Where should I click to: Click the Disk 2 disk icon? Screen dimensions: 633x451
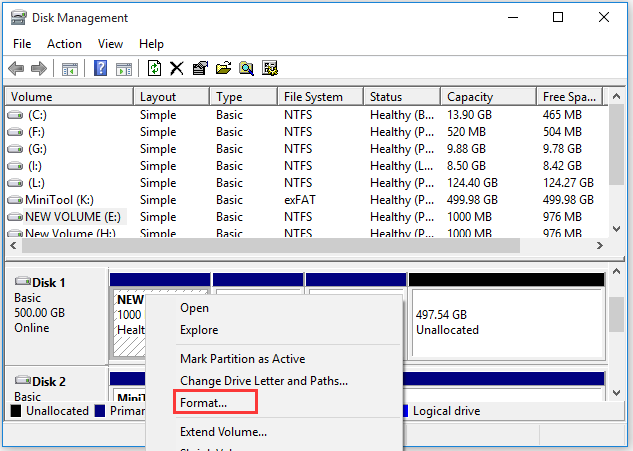point(23,380)
